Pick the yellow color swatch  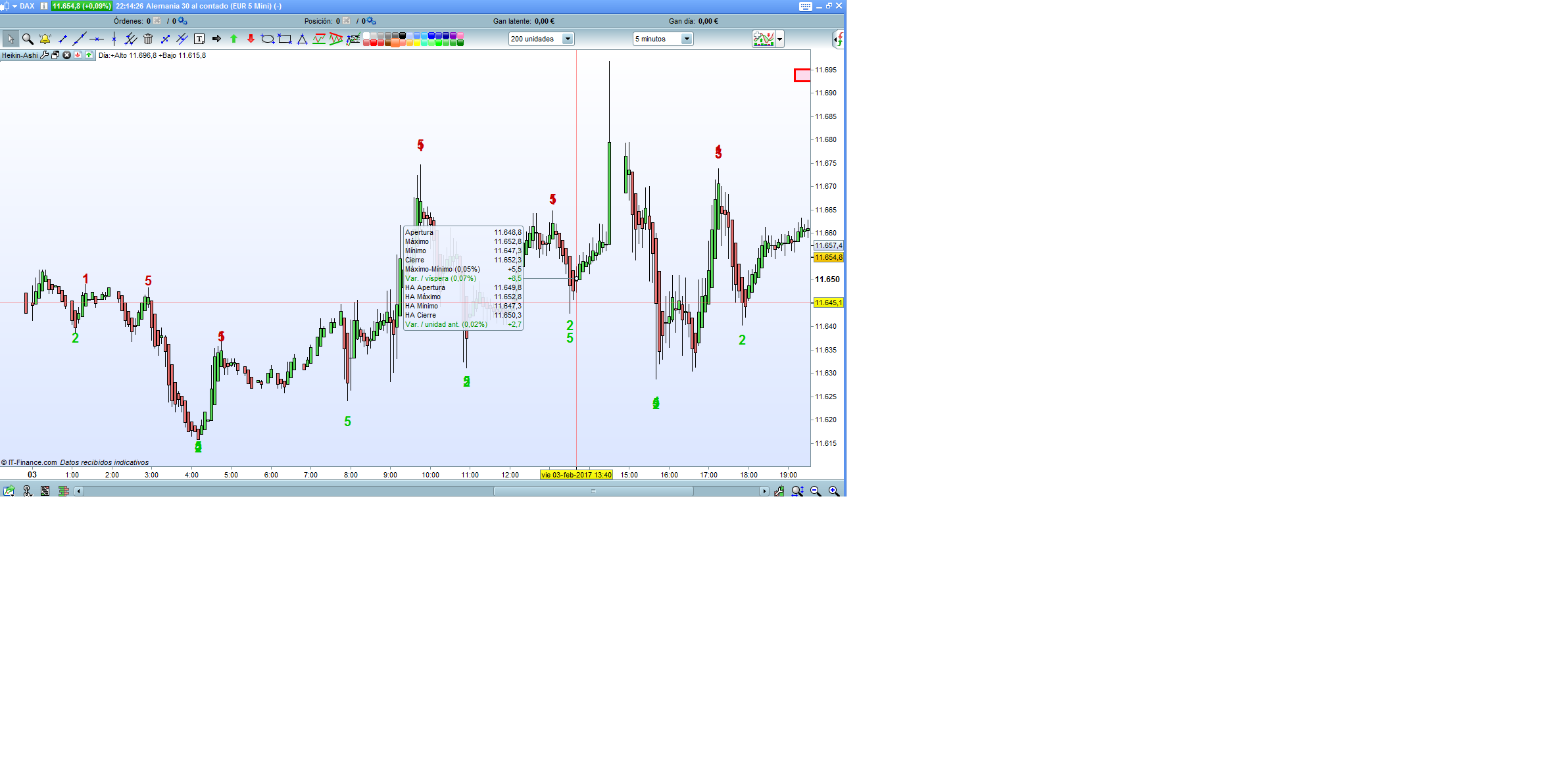tap(417, 43)
